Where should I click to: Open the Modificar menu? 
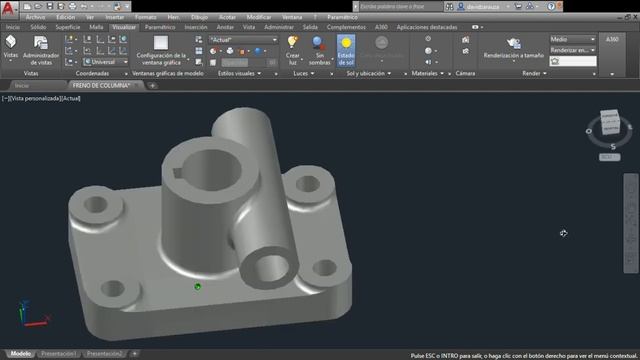coord(259,17)
